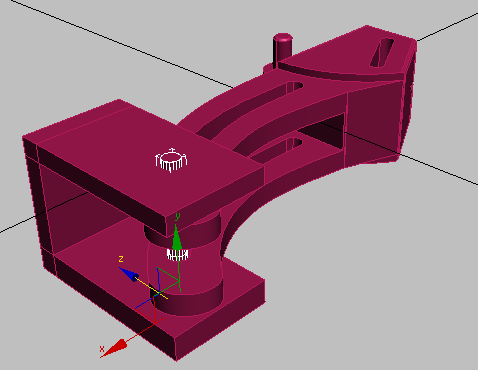
Task: Select the white helper gizmo on the top plate
Action: (x=171, y=161)
